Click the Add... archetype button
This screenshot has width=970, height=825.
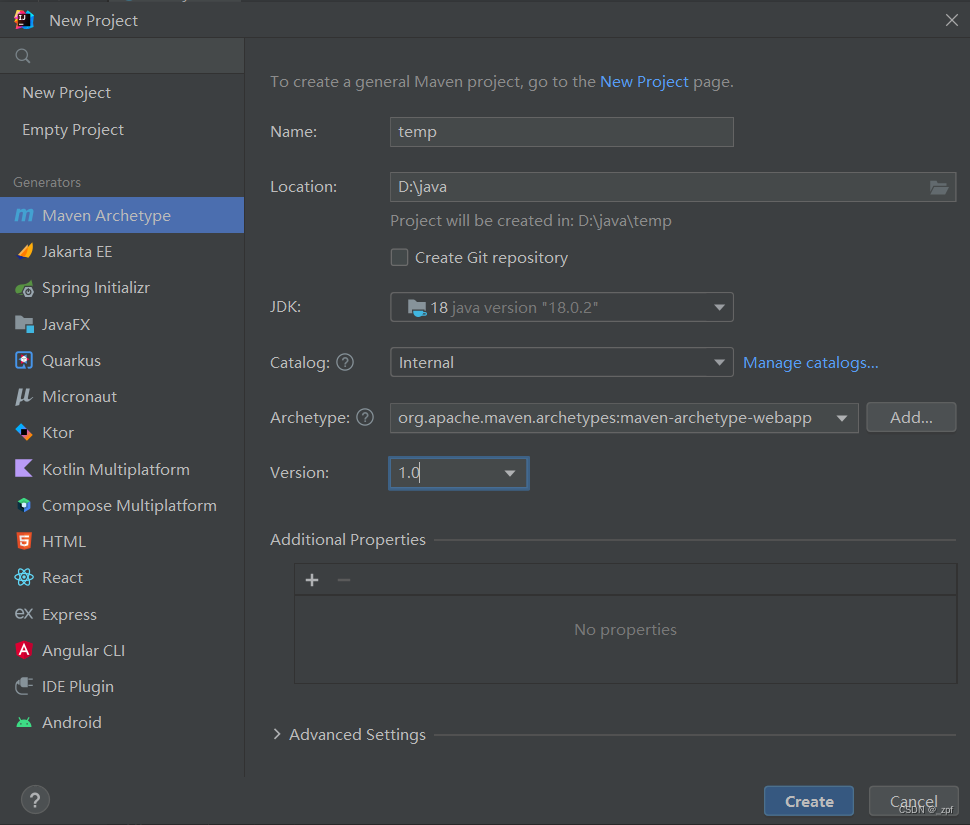point(911,417)
